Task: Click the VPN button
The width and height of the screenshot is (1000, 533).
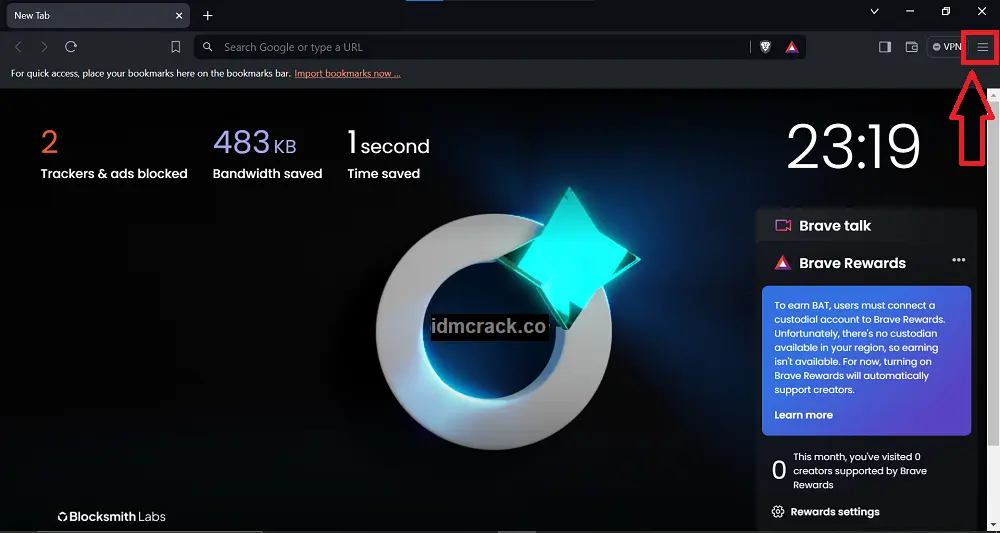Action: pos(946,47)
